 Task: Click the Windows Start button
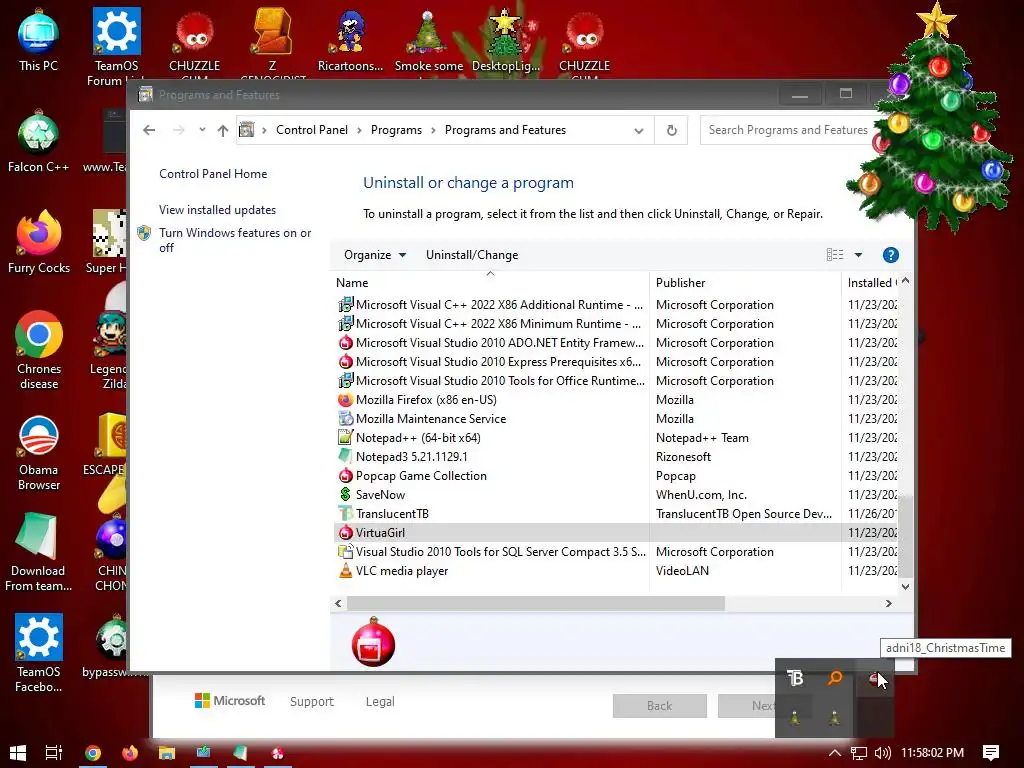click(18, 753)
